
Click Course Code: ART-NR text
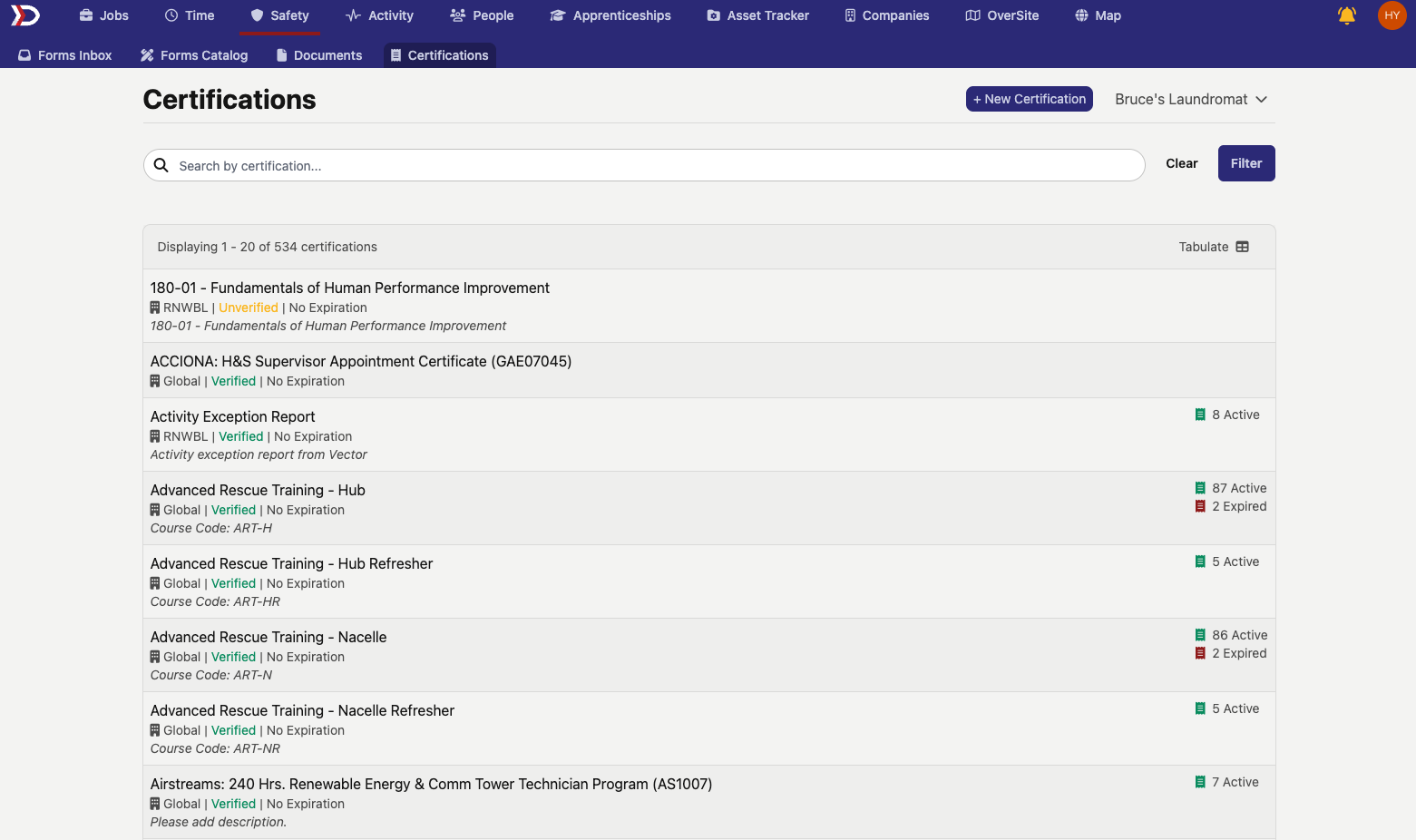click(215, 748)
